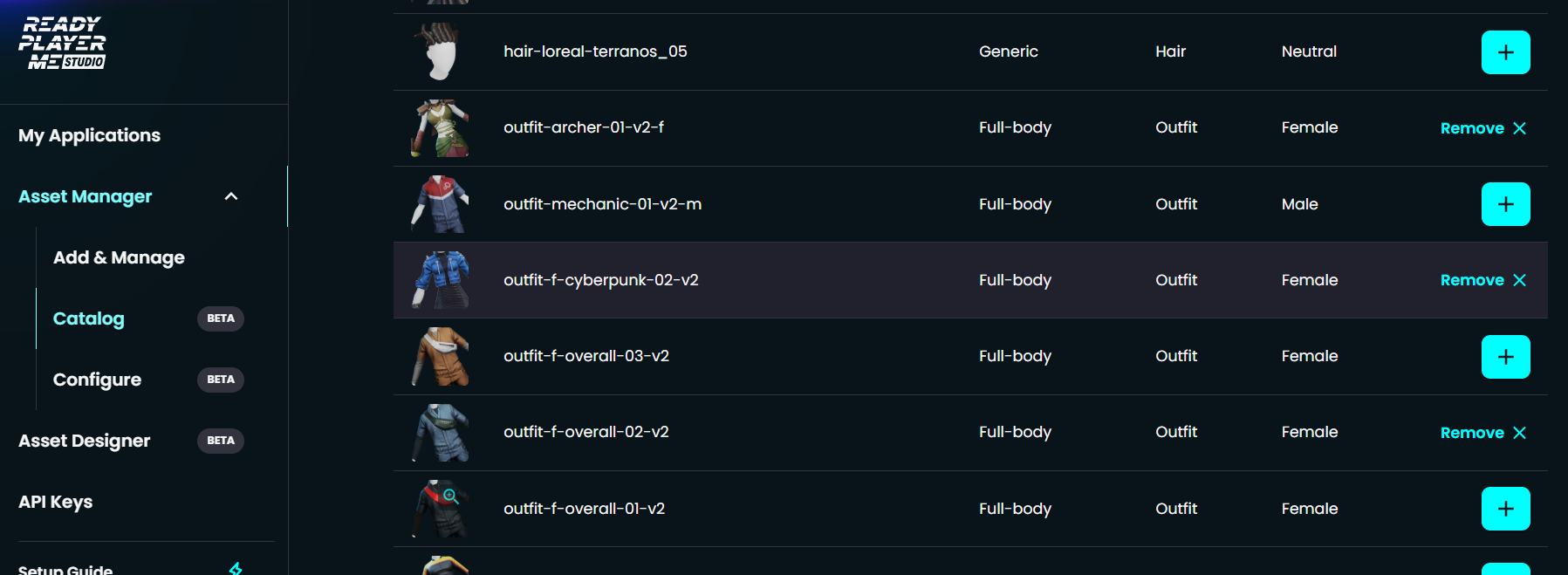Click the Ready Player Me Studio logo
Screen dimensions: 1568x575
[x=63, y=43]
